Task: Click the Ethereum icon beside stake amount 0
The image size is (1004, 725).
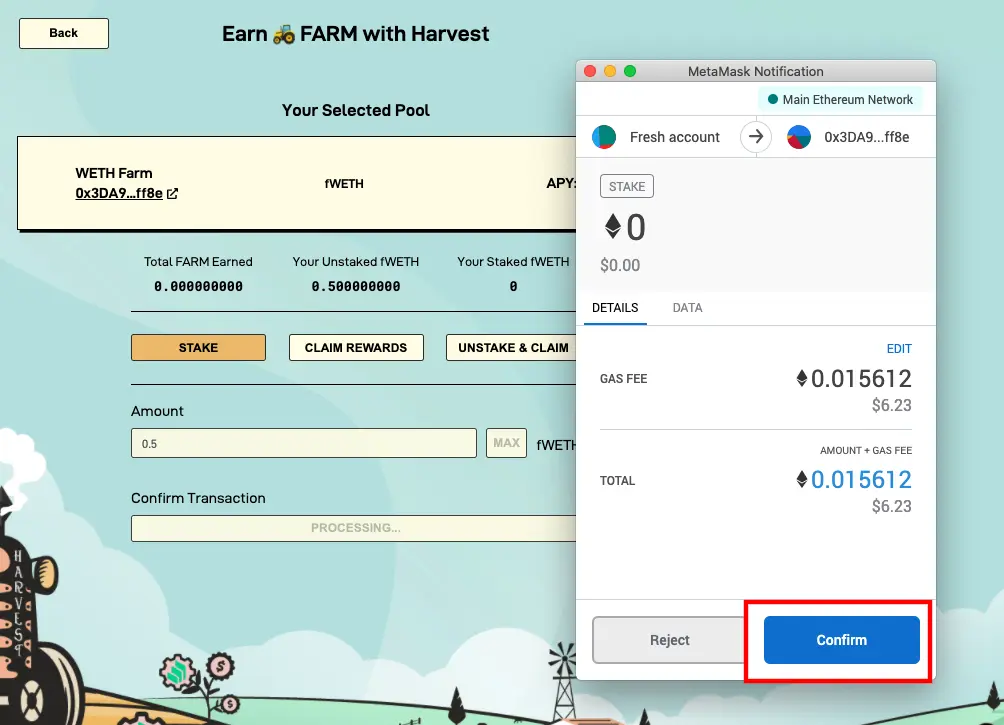Action: 613,226
